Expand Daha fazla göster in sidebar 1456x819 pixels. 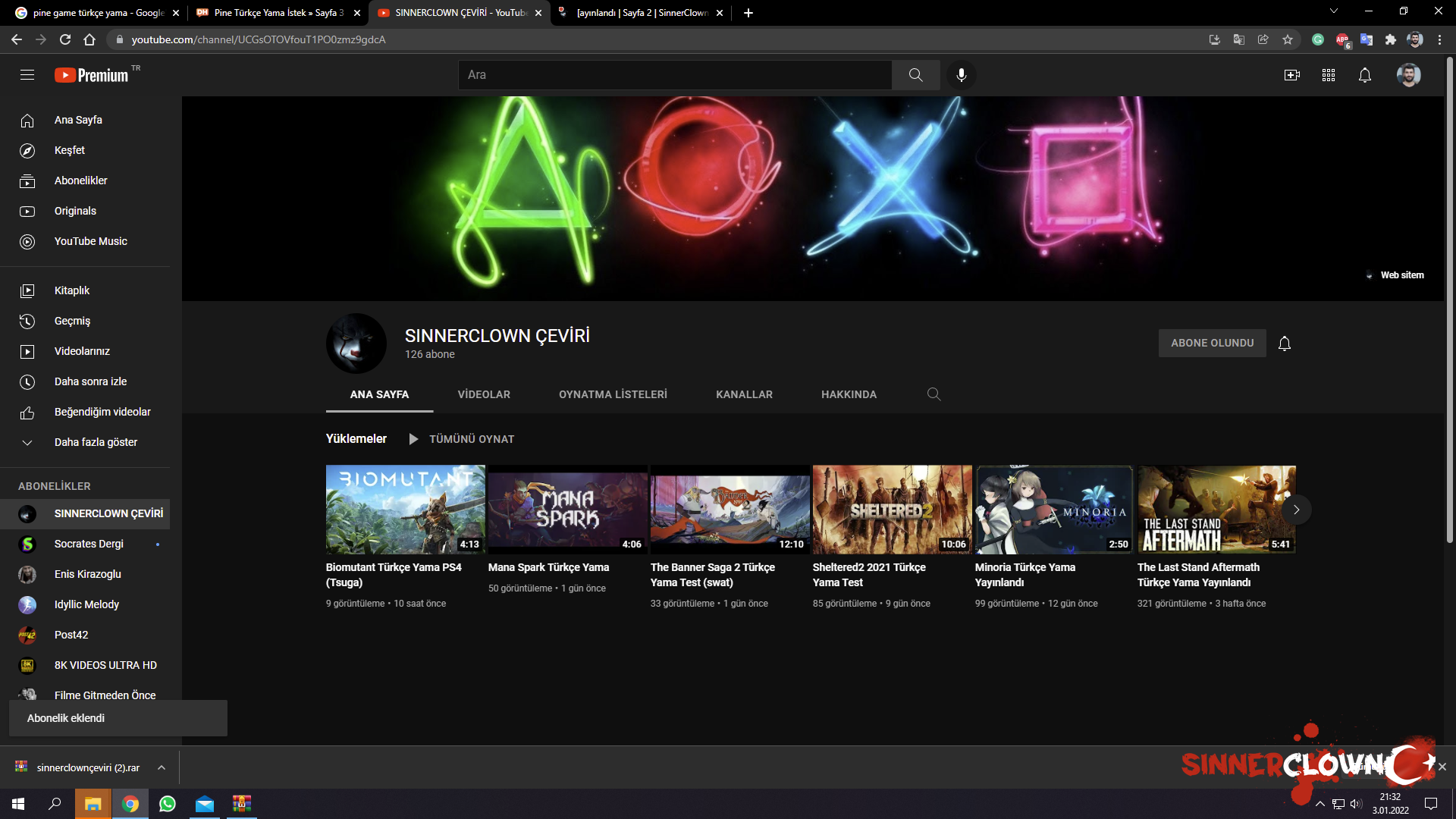tap(85, 442)
